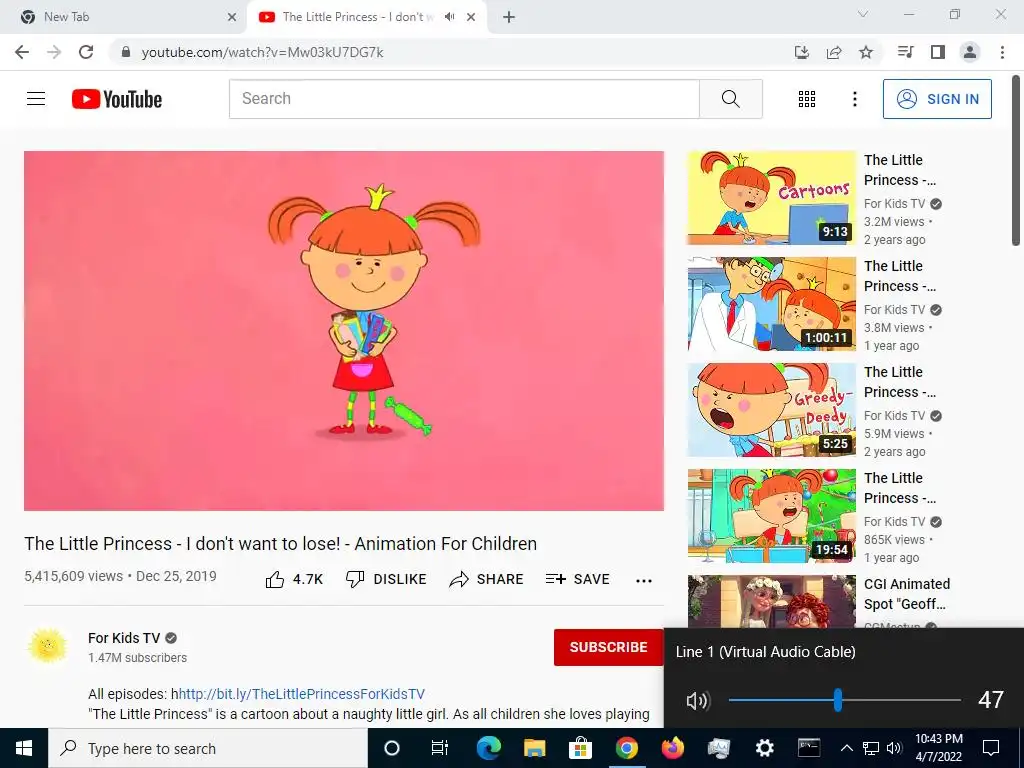This screenshot has height=768, width=1024.
Task: Open the Greedy Deedy 5:25 video
Action: point(771,409)
